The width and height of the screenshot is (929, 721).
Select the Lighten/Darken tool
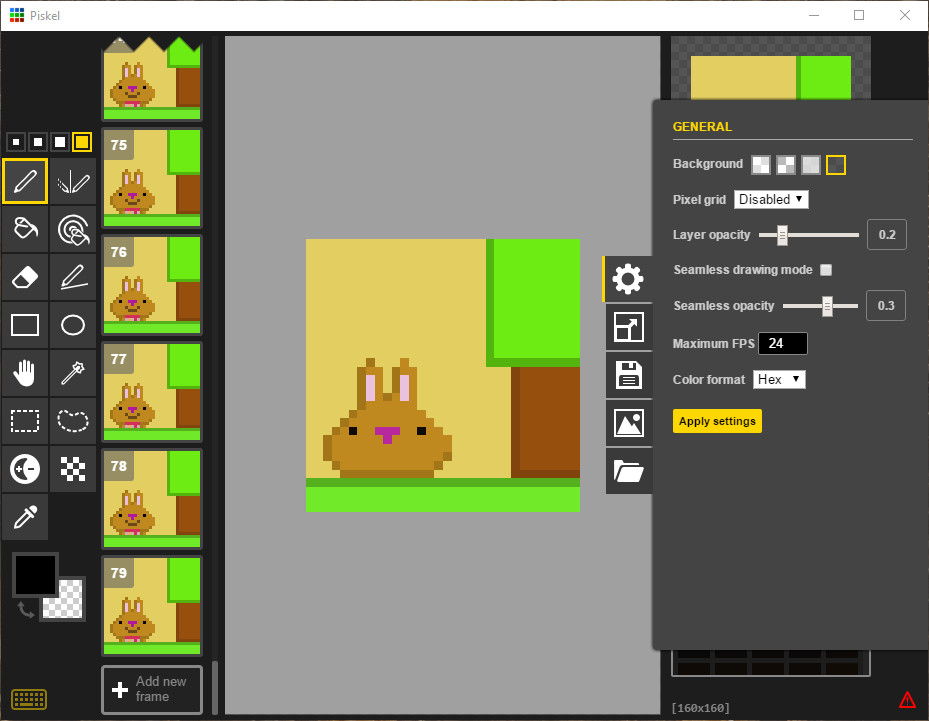coord(25,469)
